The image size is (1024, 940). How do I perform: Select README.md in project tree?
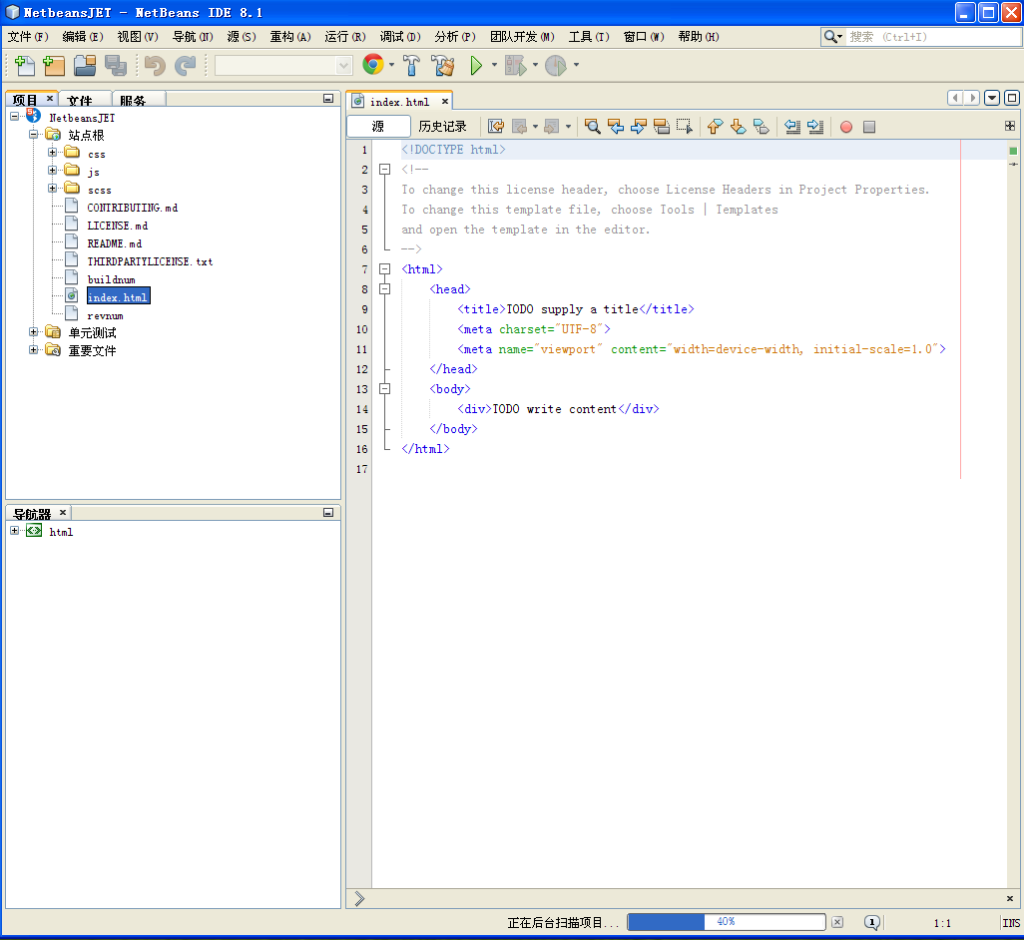[114, 243]
